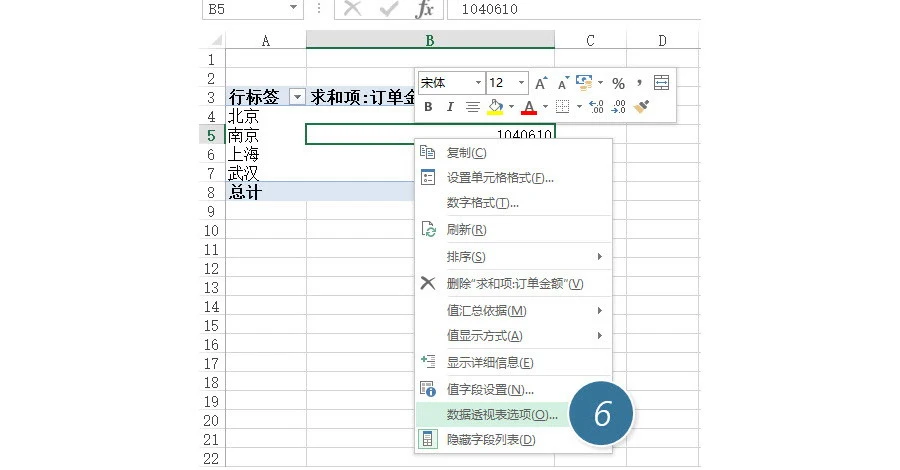Viewport: 900px width, 470px height.
Task: Select the 求和项:订单金额 header cell
Action: 360,97
